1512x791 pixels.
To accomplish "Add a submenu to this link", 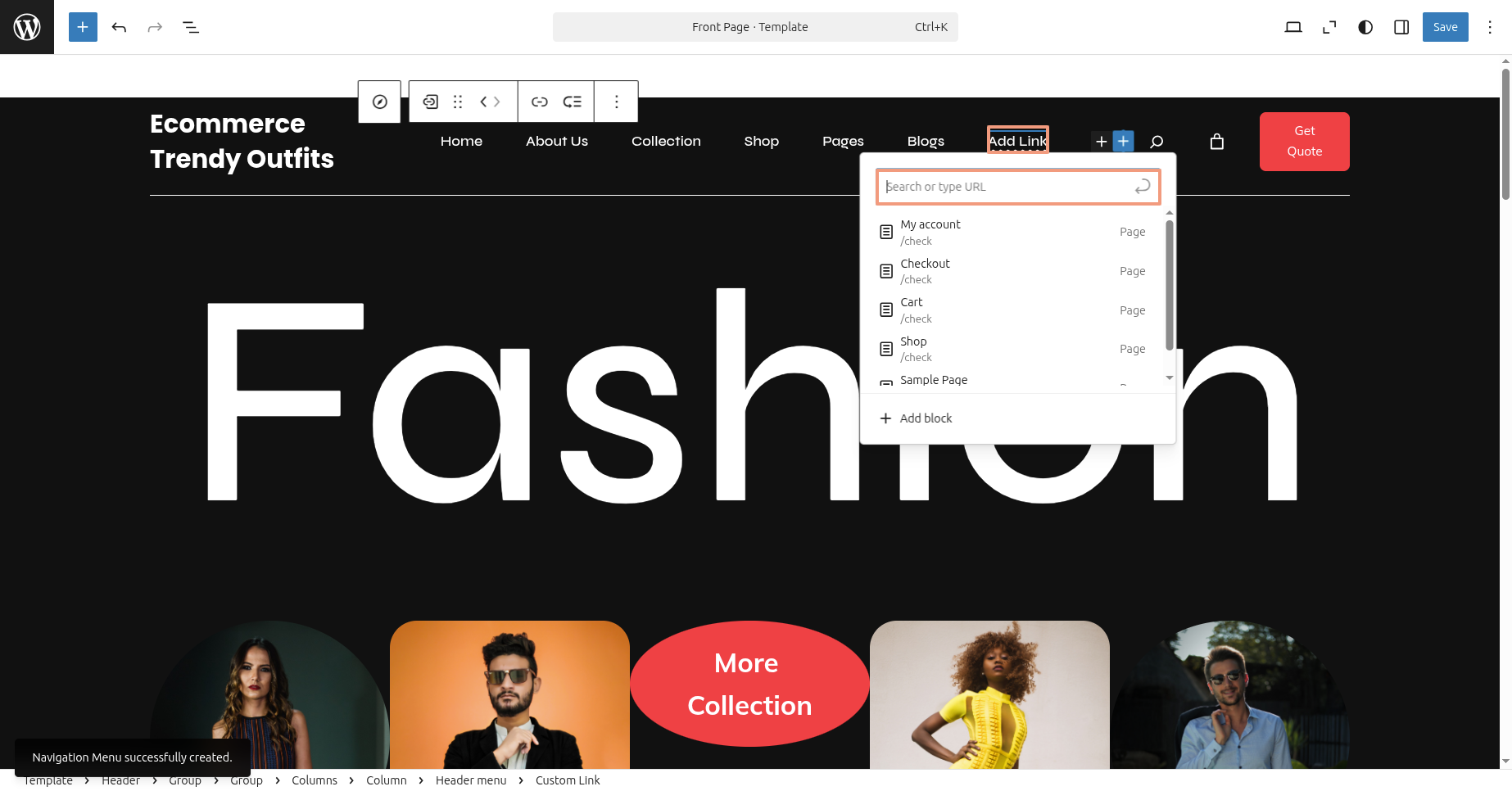I will [x=573, y=102].
